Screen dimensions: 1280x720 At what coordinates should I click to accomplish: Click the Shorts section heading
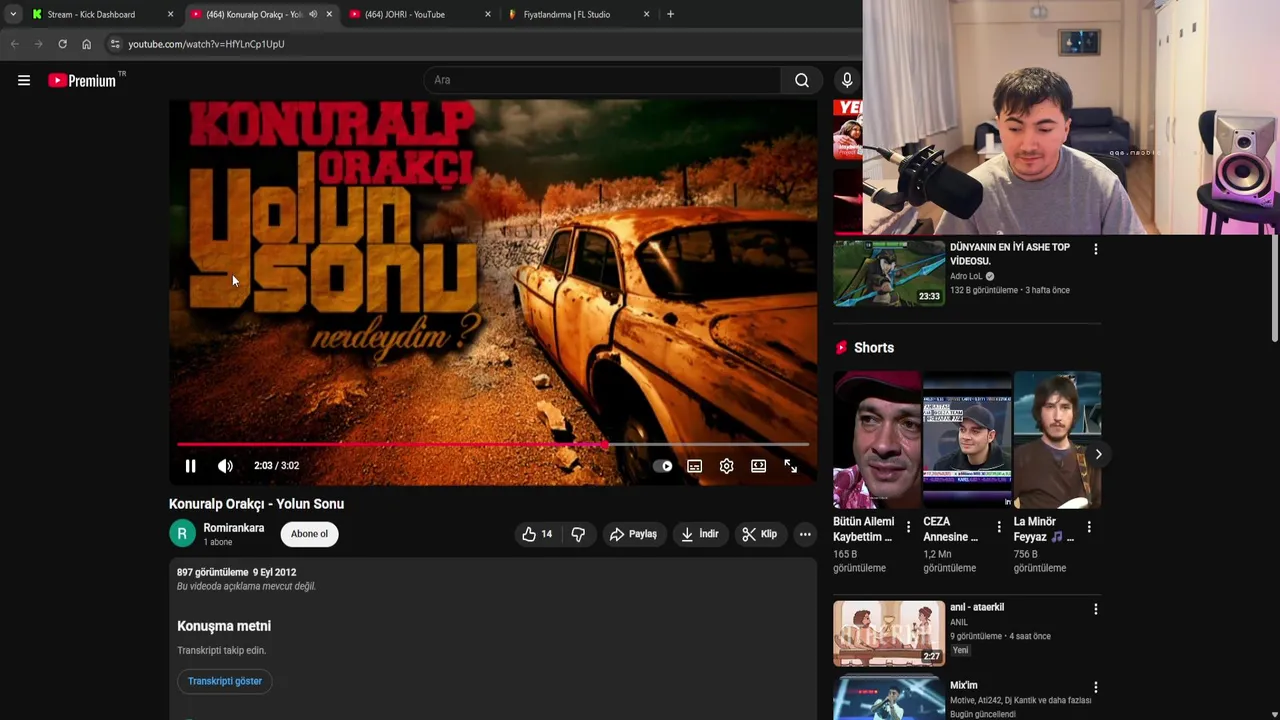[x=874, y=348]
